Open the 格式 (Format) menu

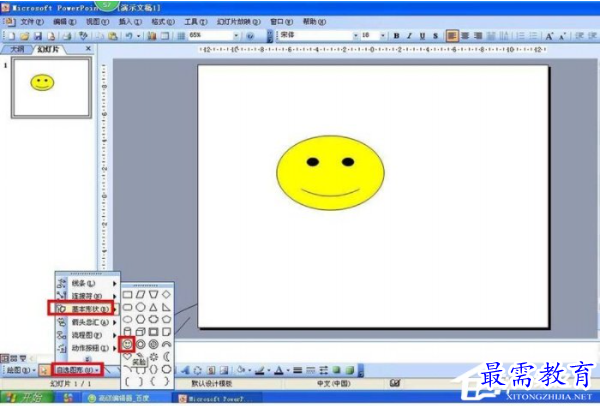click(163, 22)
